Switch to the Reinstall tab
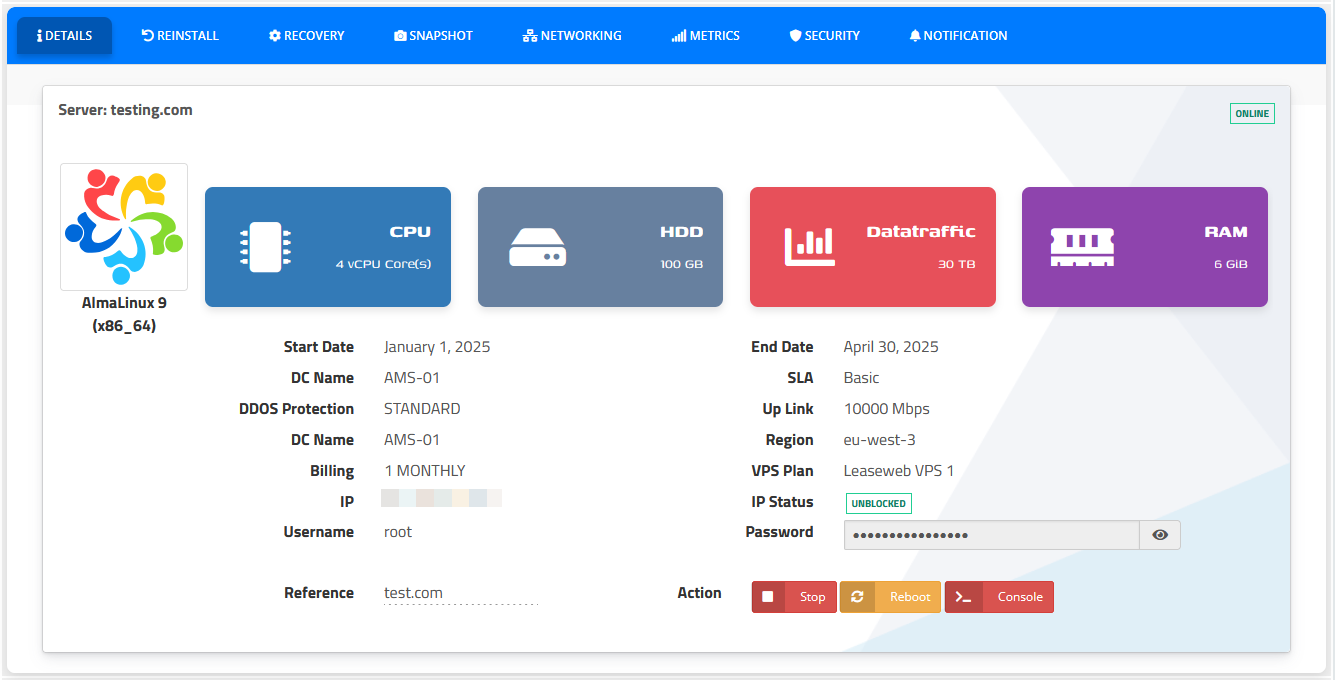The height and width of the screenshot is (680, 1335). tap(180, 36)
